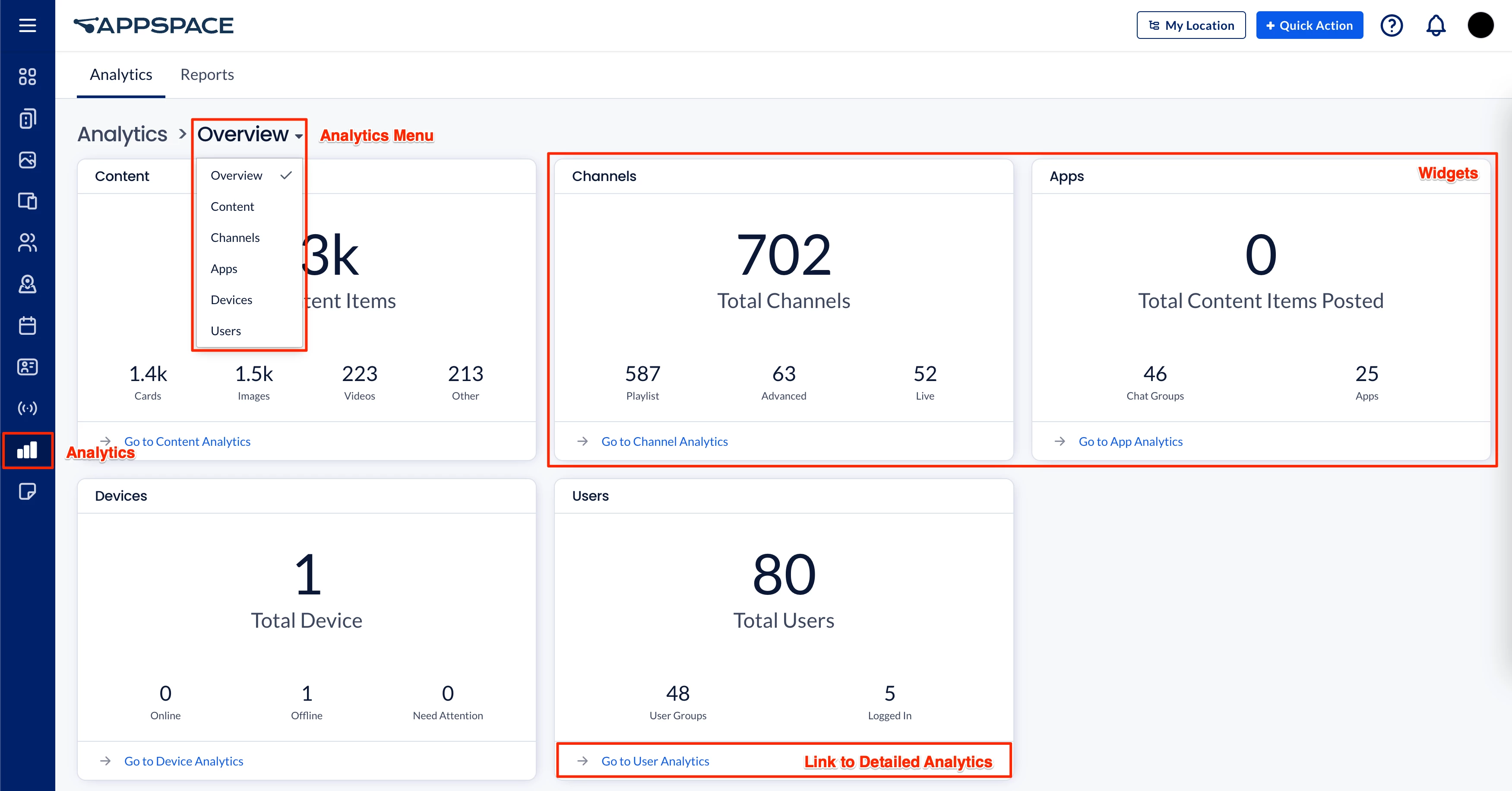
Task: Click the Quick Action button
Action: point(1310,25)
